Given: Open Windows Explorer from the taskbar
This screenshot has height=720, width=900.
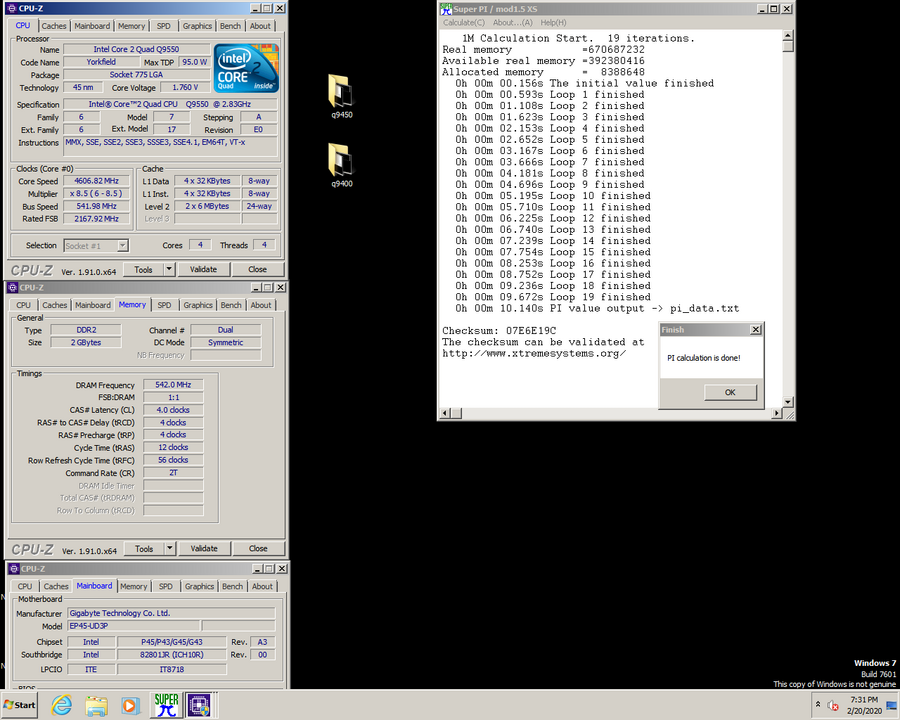Looking at the screenshot, I should click(x=96, y=705).
